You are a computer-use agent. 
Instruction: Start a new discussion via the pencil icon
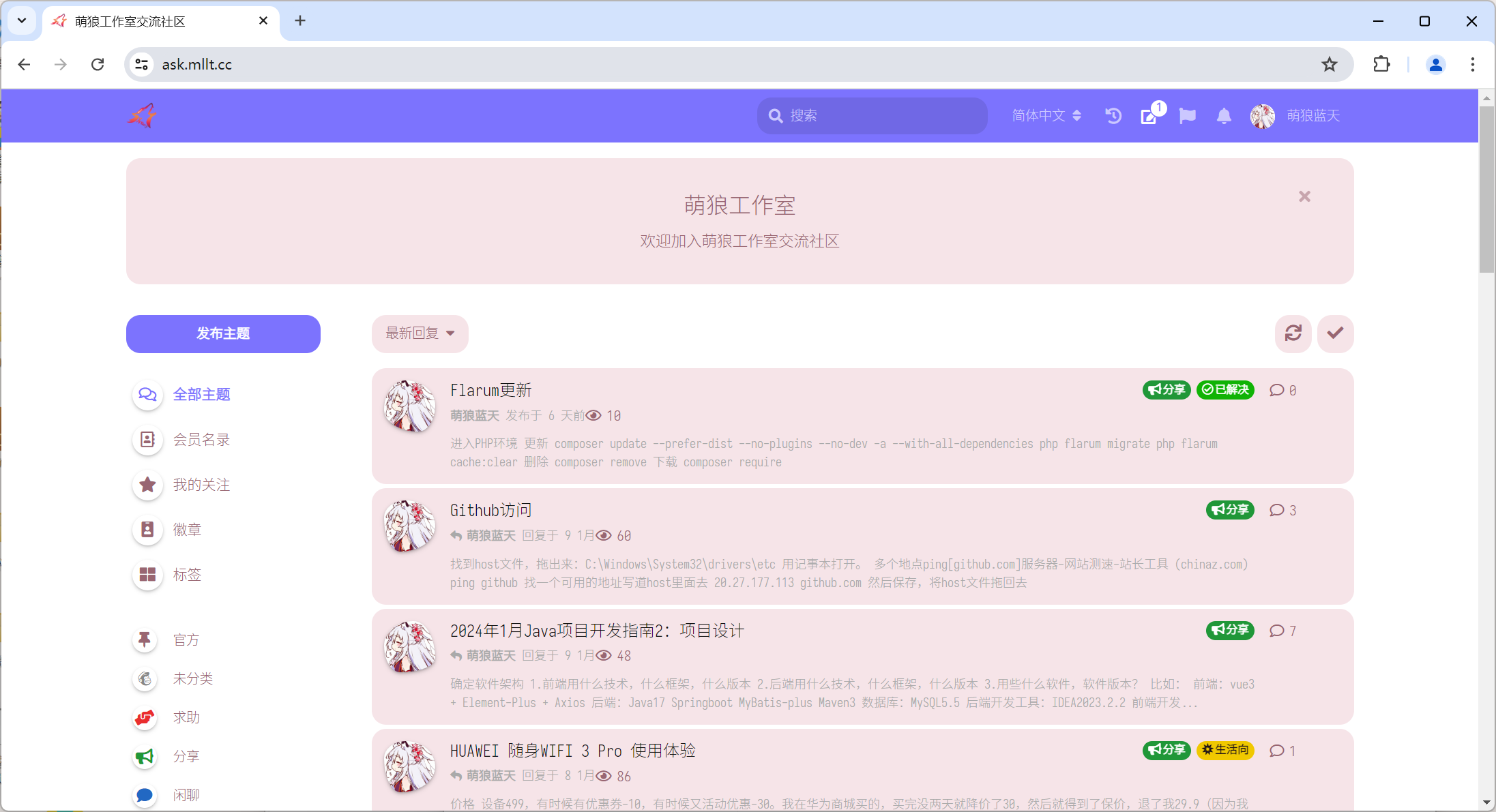pyautogui.click(x=1149, y=116)
